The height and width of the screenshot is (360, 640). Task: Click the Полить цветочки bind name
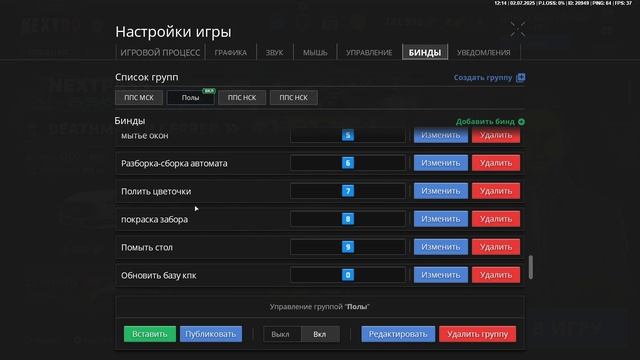[156, 191]
